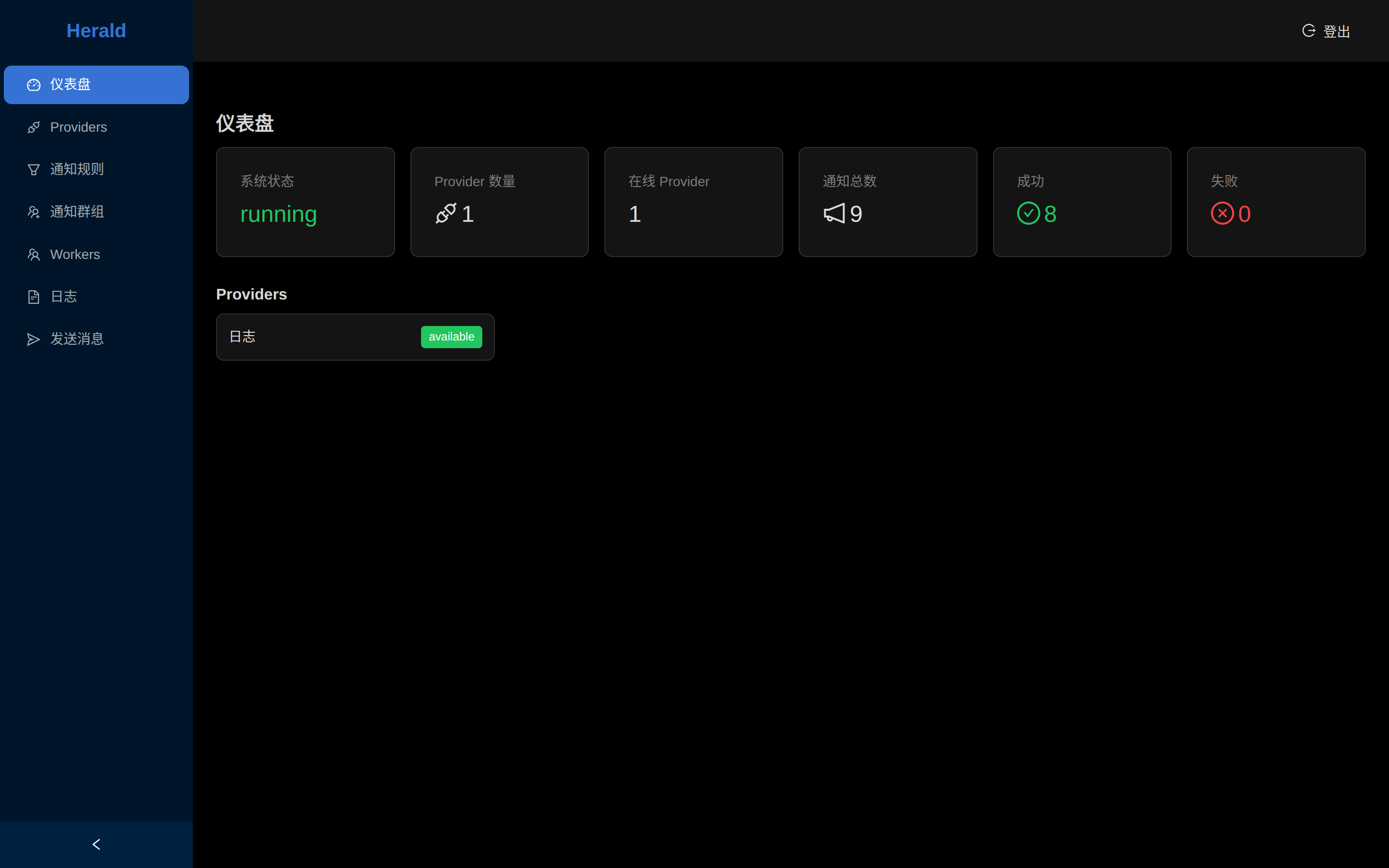Open the 仪表盘 menu item
This screenshot has width=1389, height=868.
click(x=96, y=85)
